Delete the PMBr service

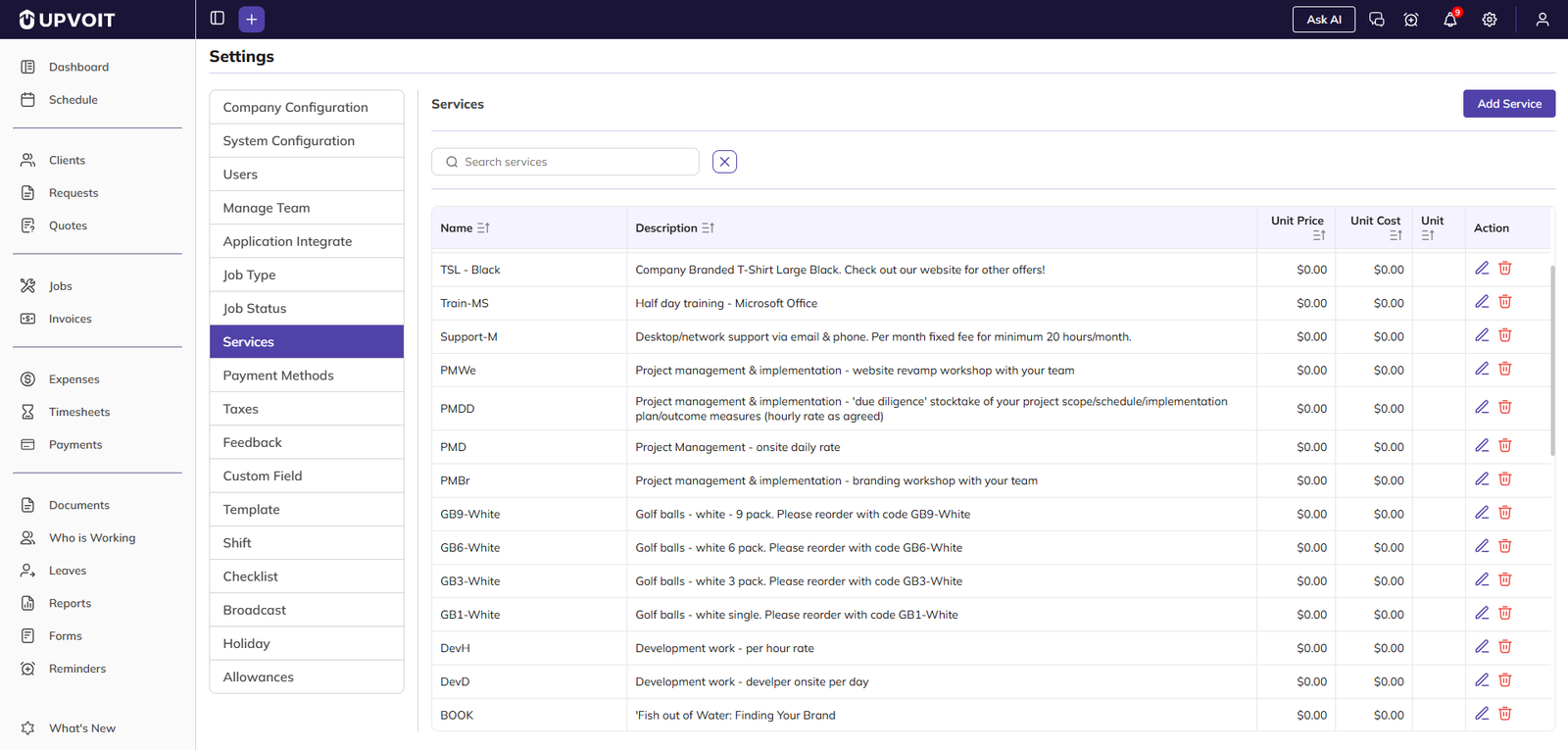point(1505,479)
